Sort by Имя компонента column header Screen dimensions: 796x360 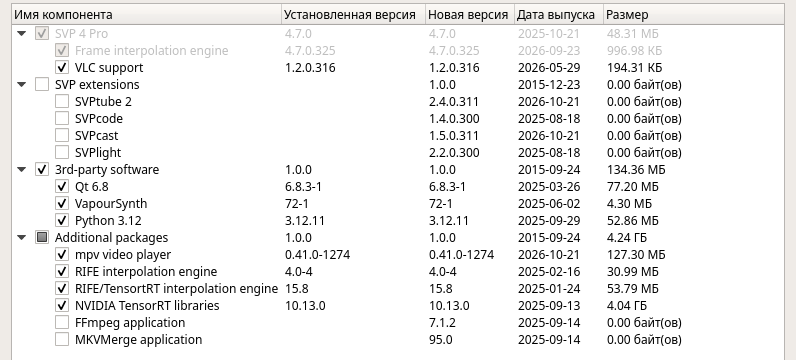point(146,15)
